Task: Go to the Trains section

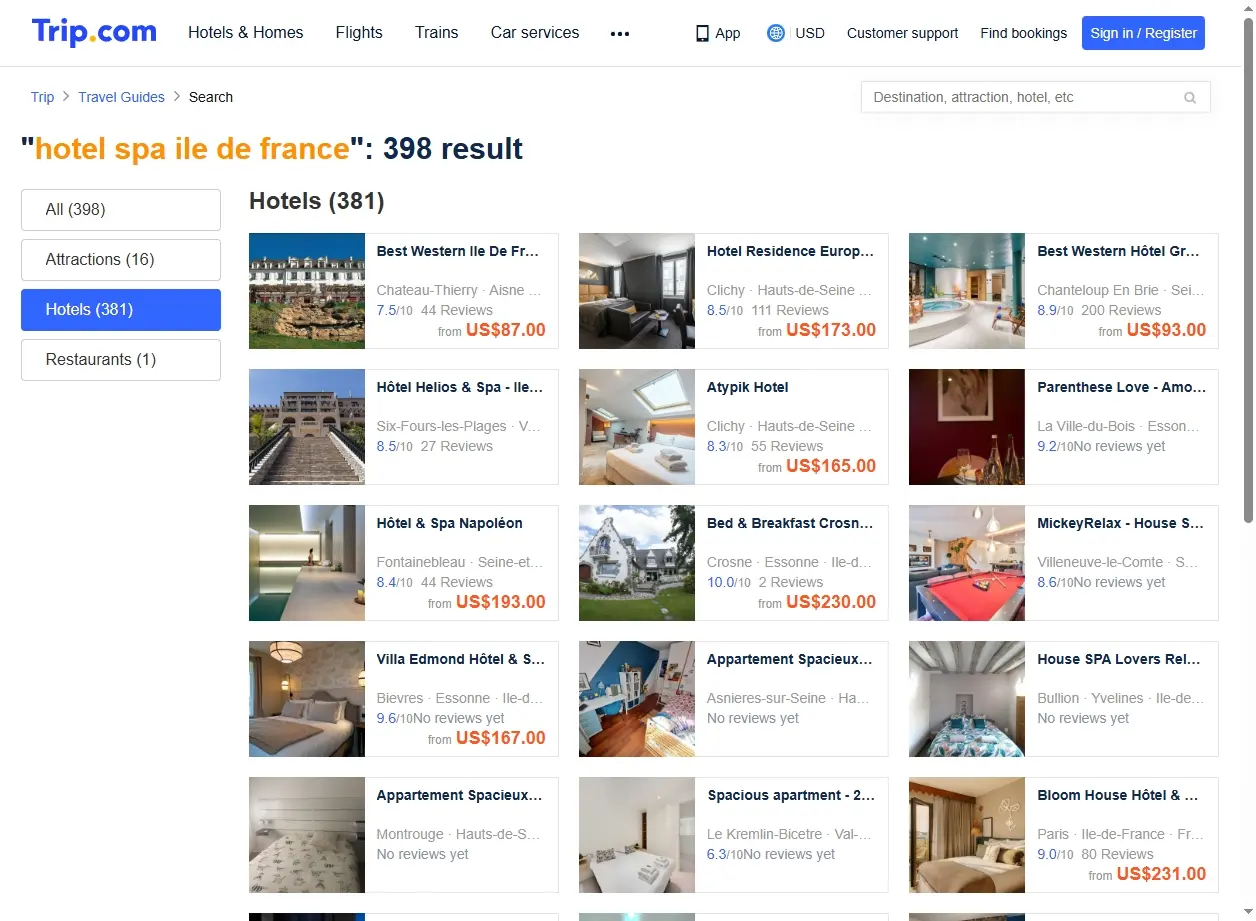Action: 437,32
